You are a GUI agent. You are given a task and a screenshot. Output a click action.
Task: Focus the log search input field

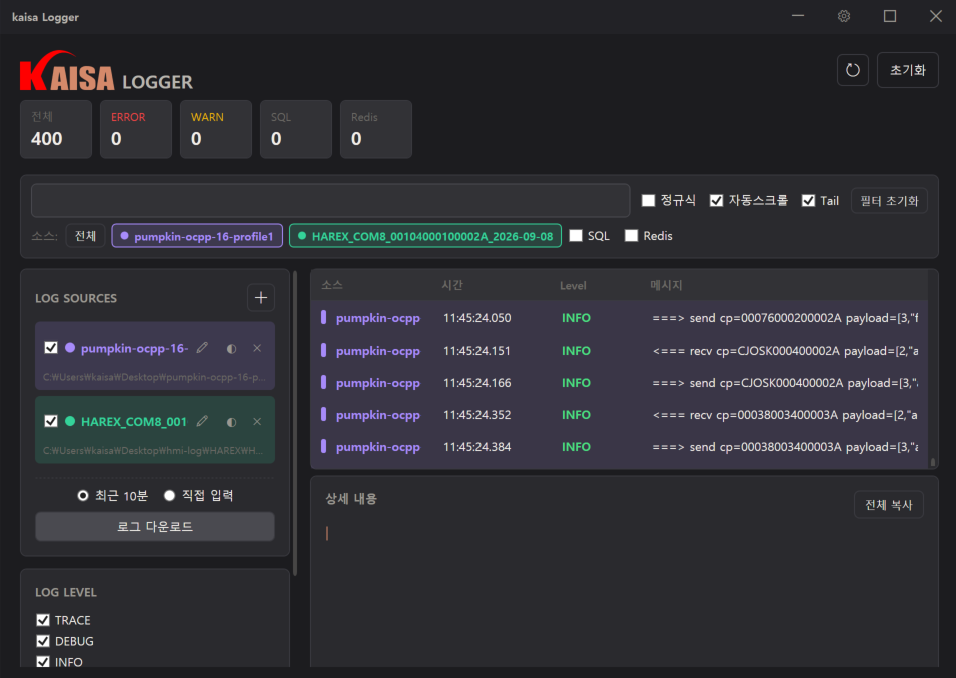point(330,201)
